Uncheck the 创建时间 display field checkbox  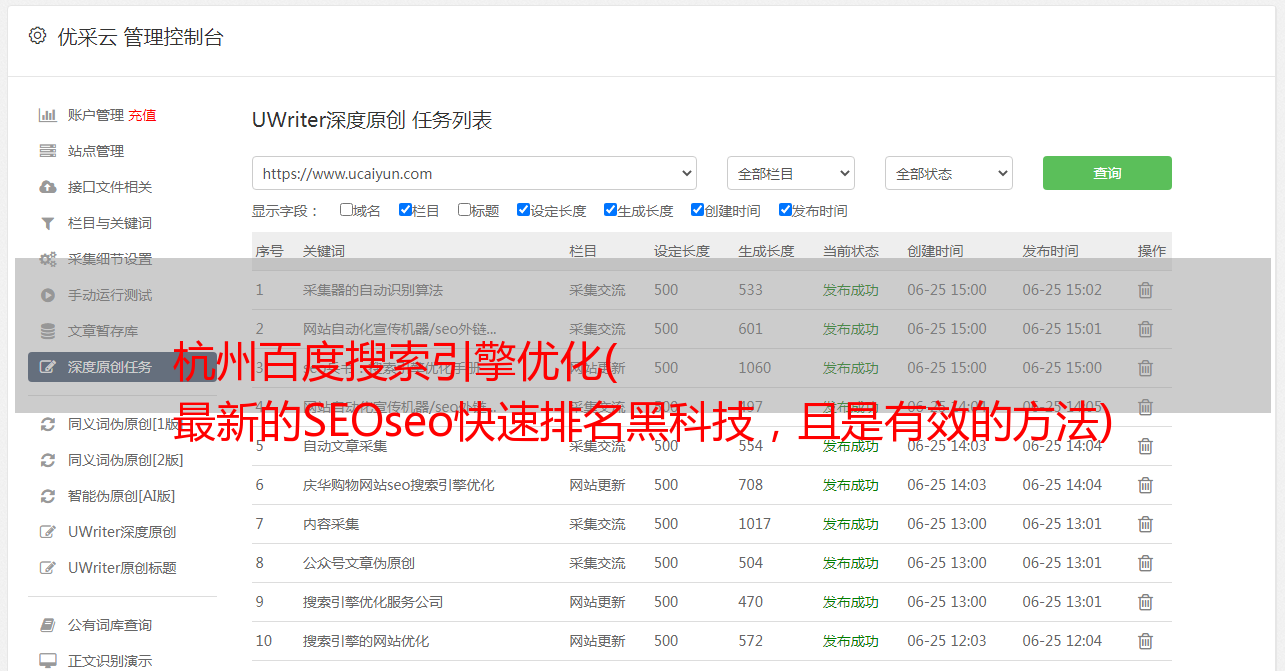click(x=697, y=210)
